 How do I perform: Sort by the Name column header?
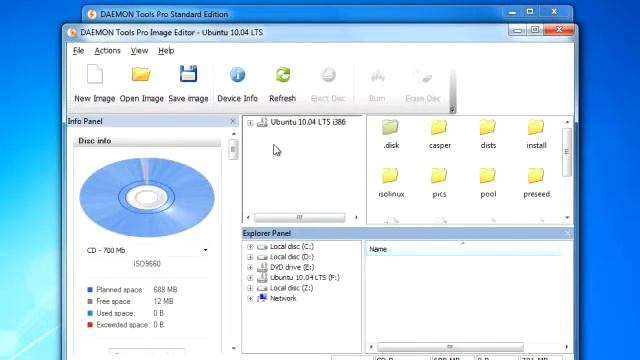click(x=463, y=249)
